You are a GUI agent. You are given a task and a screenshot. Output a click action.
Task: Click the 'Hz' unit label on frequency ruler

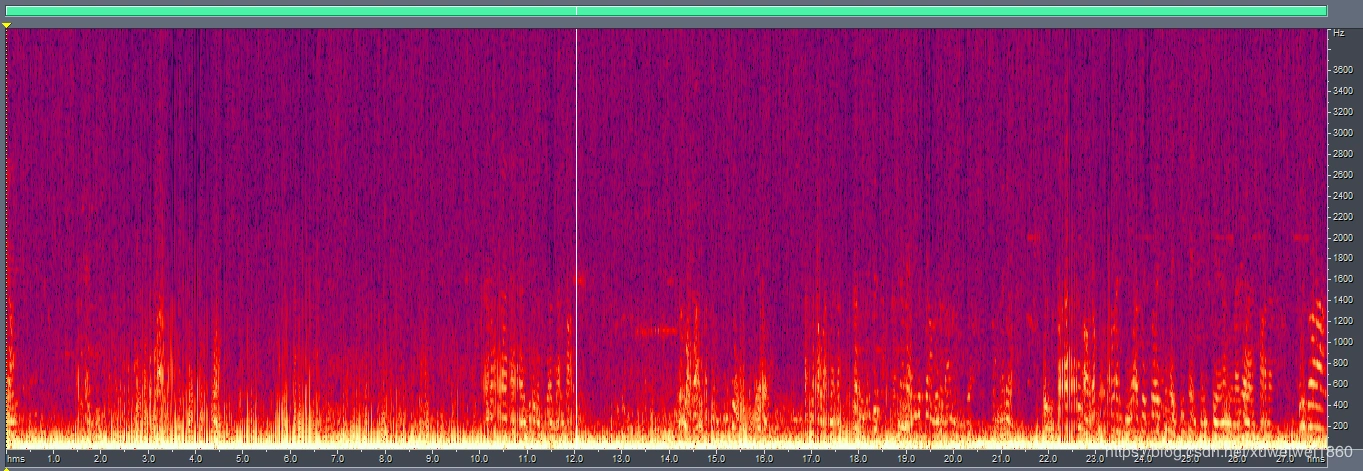point(1338,33)
